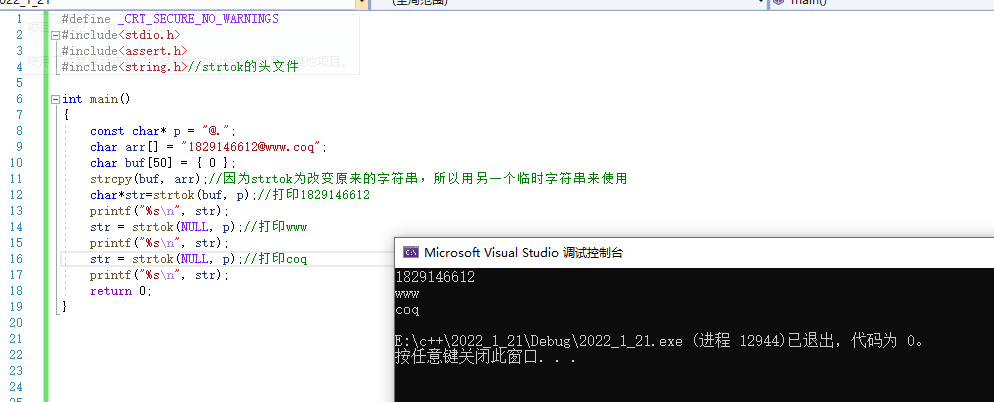Click the Microsoft Visual Studio 调试控制台 title
Screen dimensions: 994x402
tap(524, 253)
